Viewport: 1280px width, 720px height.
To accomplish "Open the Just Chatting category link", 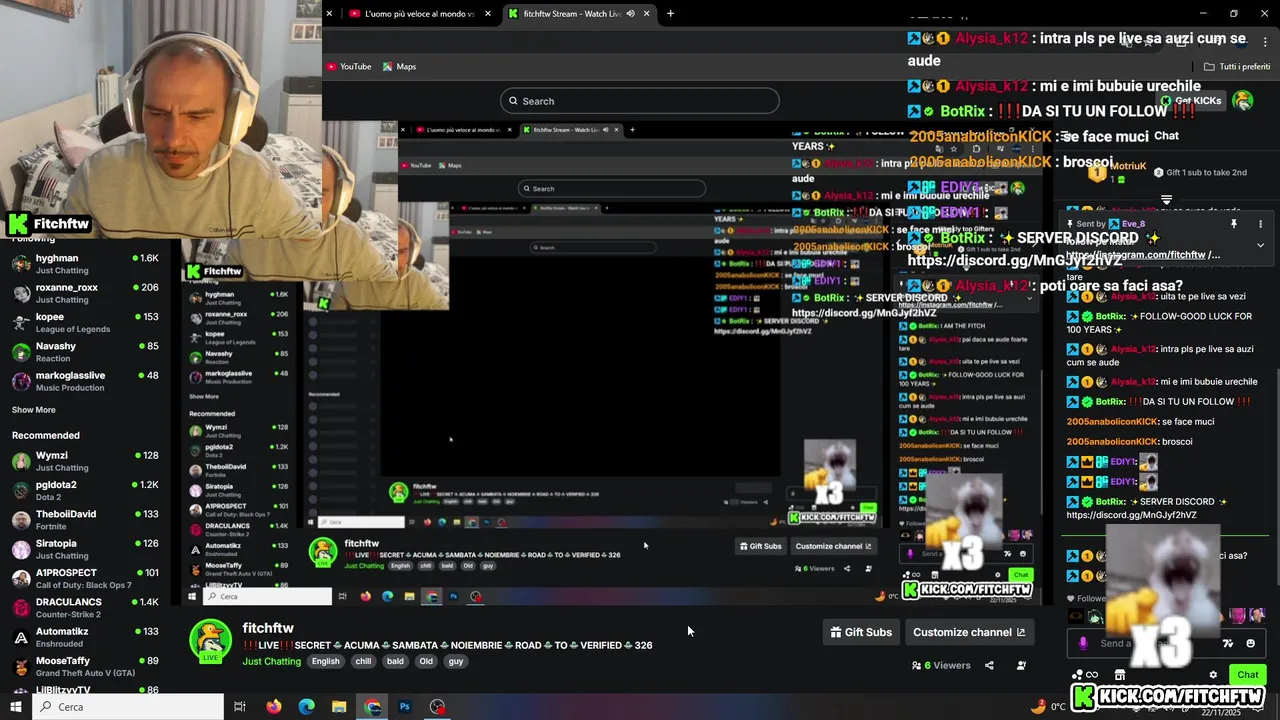I will point(271,661).
